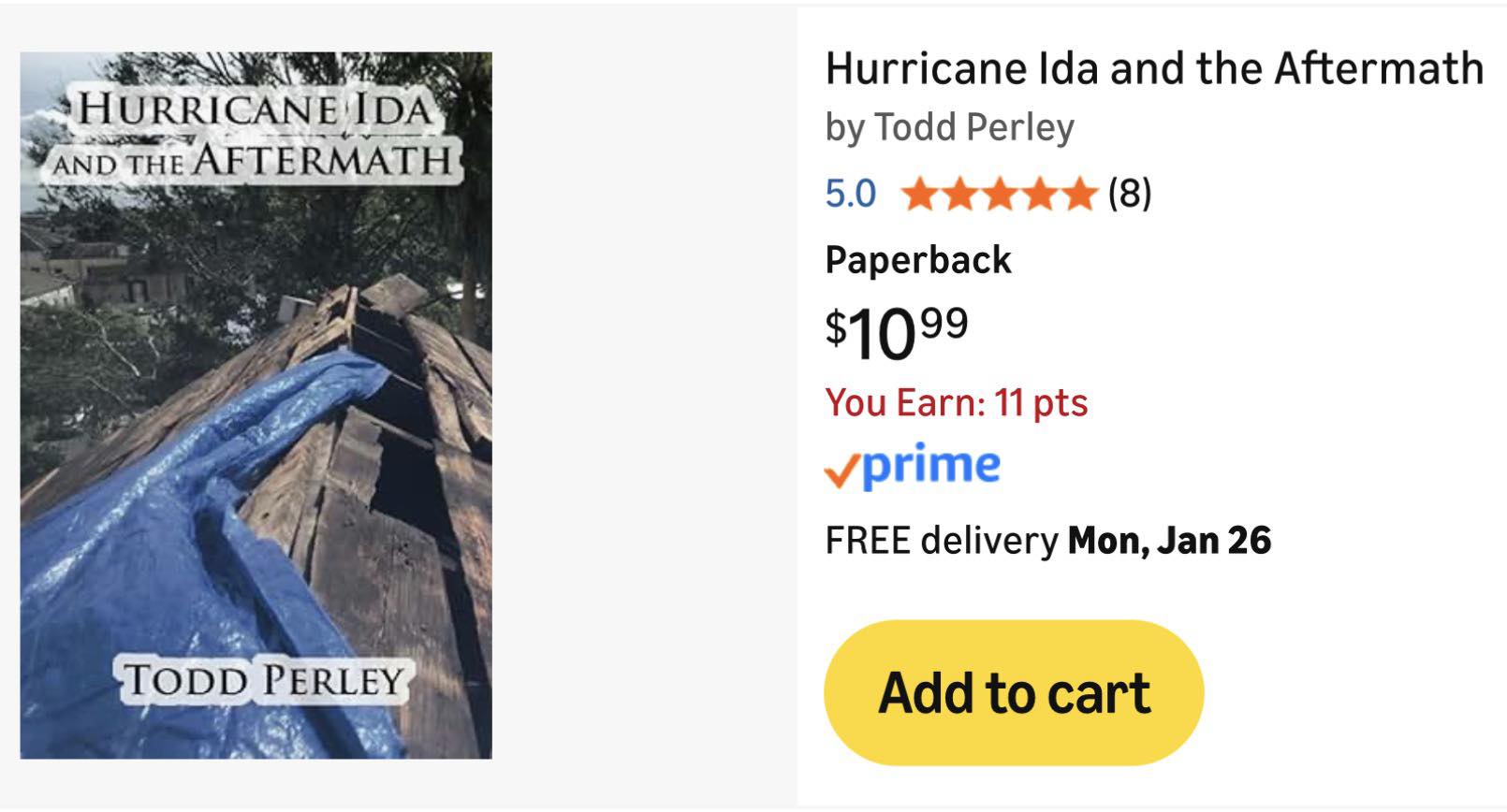Select the Paperback format label
This screenshot has height=812, width=1507.
(x=917, y=260)
